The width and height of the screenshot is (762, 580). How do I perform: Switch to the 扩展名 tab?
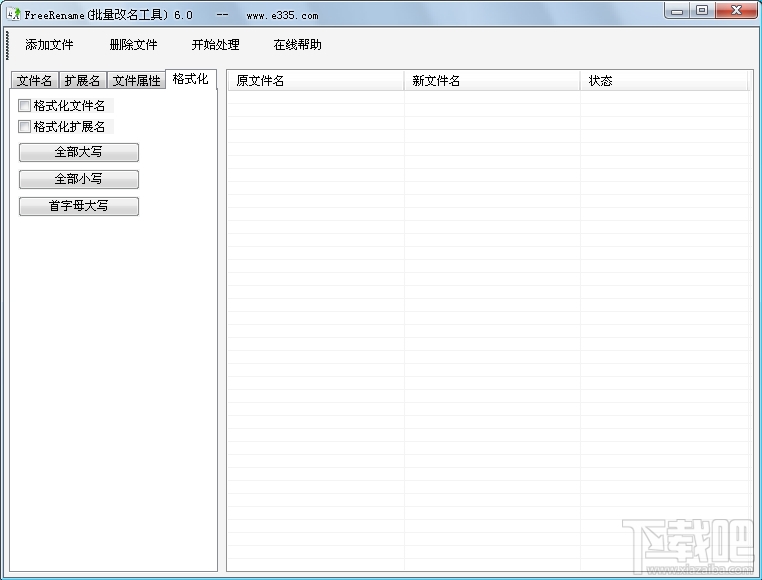point(83,80)
